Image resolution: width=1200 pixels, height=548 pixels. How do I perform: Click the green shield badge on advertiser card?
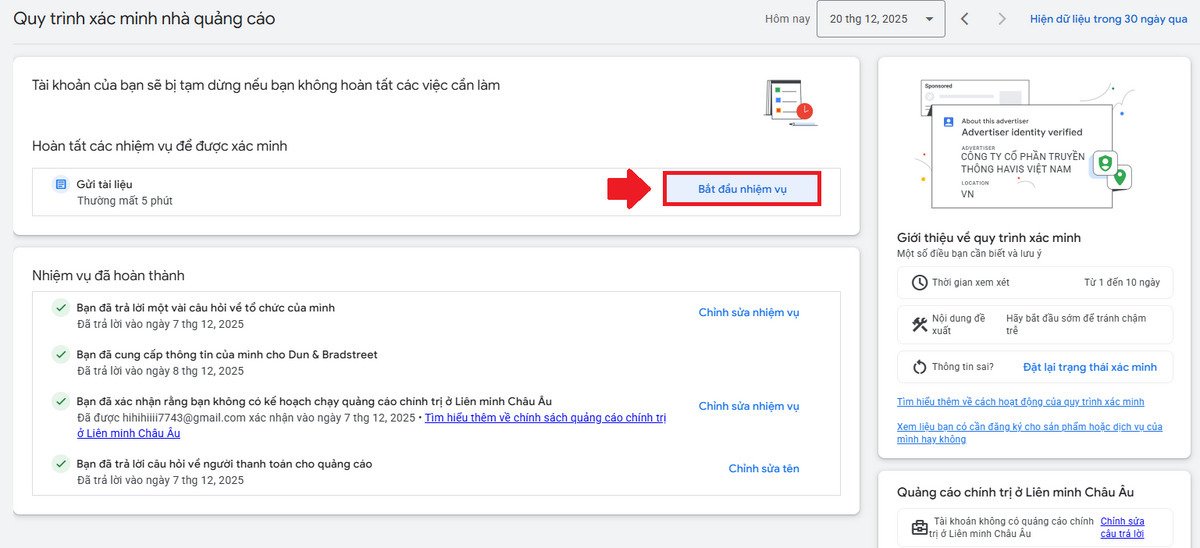tap(1104, 163)
